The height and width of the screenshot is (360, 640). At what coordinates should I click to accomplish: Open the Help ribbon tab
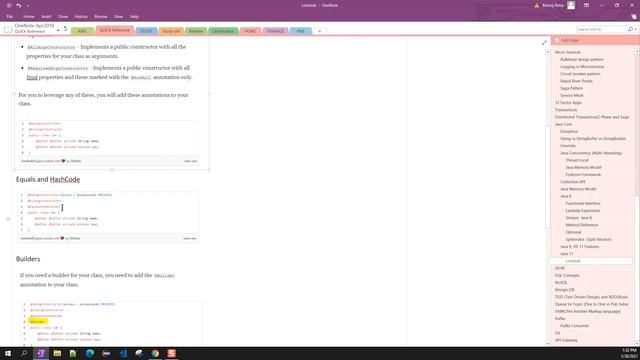[134, 17]
